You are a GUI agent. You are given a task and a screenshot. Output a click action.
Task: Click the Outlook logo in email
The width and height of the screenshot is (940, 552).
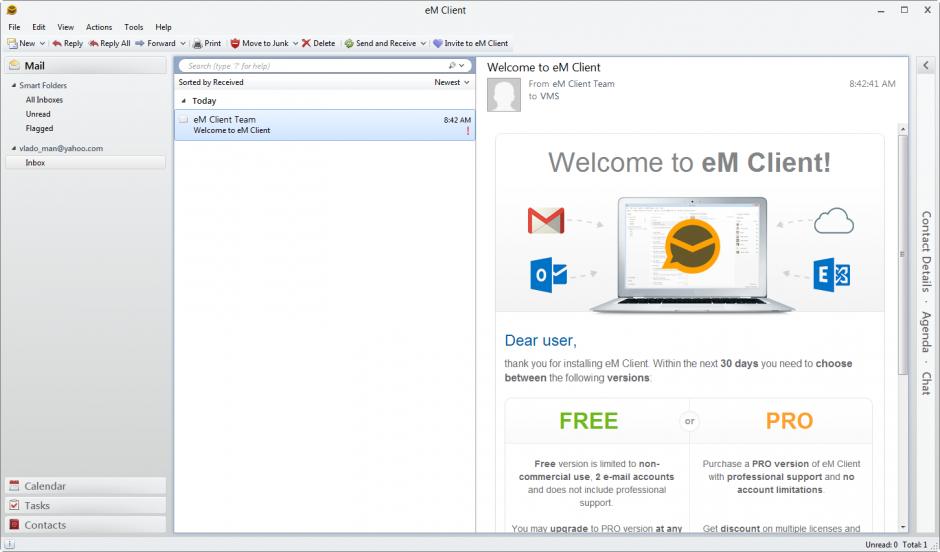tap(549, 275)
